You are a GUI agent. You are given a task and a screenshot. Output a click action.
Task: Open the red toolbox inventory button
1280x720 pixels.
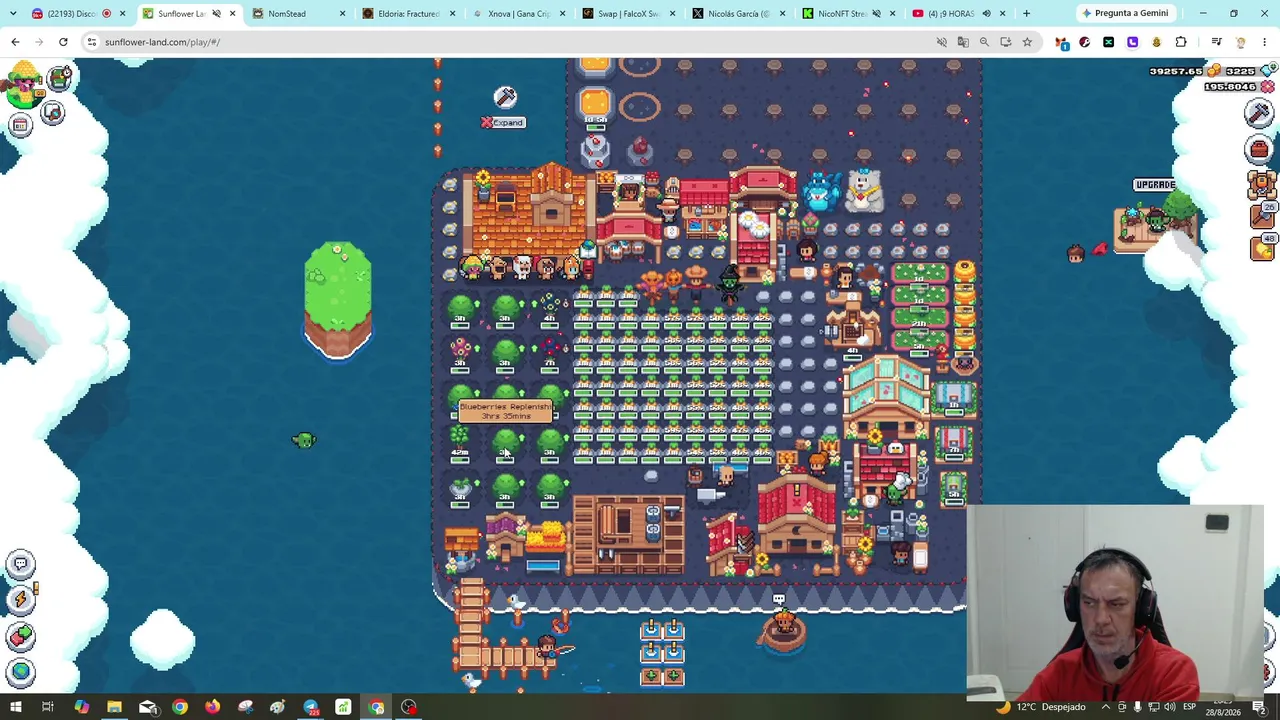point(1258,149)
